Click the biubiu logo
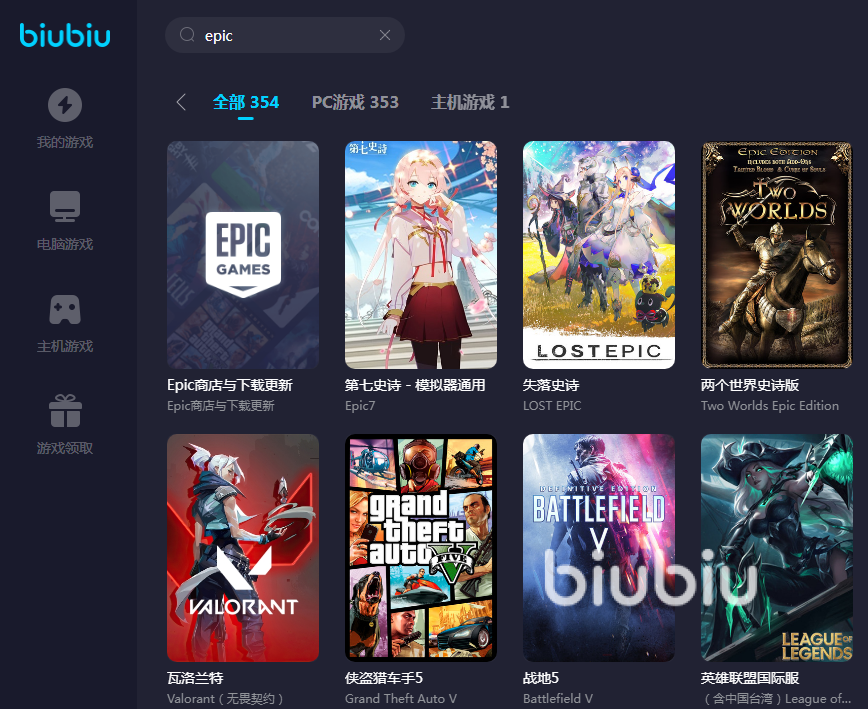 point(65,35)
